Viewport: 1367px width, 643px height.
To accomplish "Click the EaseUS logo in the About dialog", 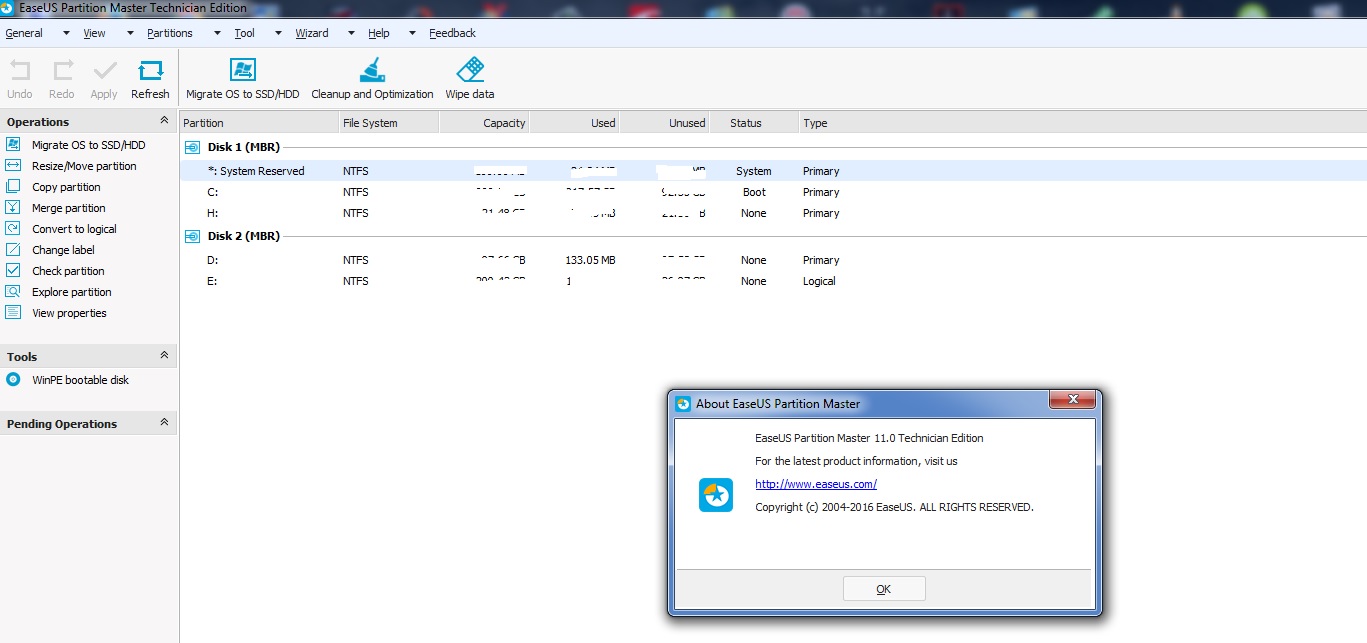I will 716,495.
